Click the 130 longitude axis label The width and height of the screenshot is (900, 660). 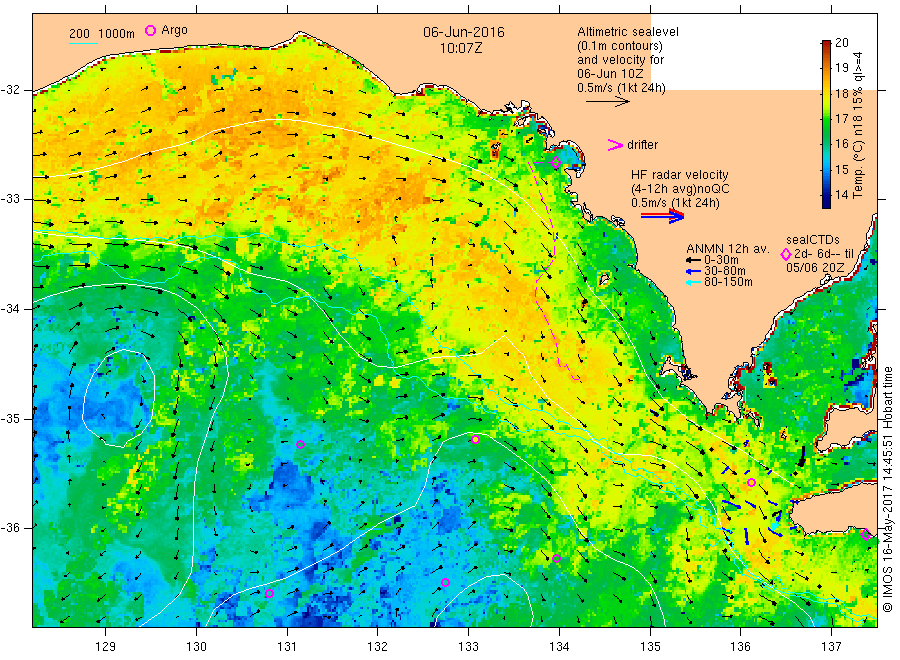tap(196, 647)
